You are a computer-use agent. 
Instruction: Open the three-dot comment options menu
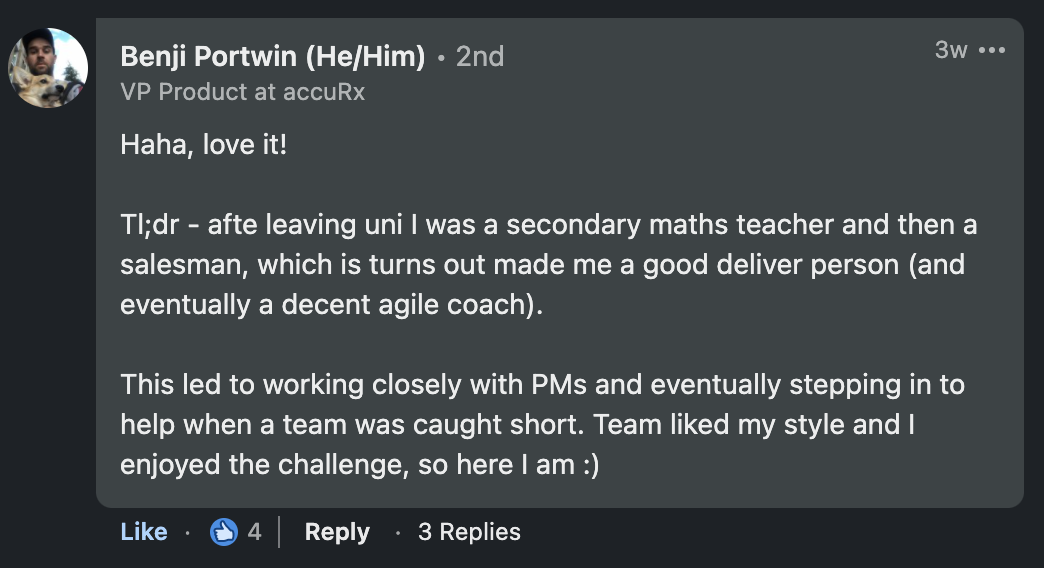[x=991, y=50]
